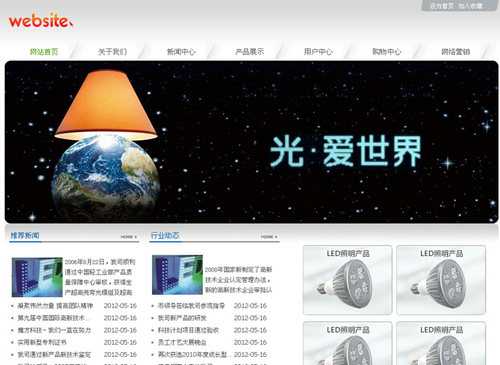Select the 网络营销 navigation item
This screenshot has width=500, height=365.
tap(456, 52)
